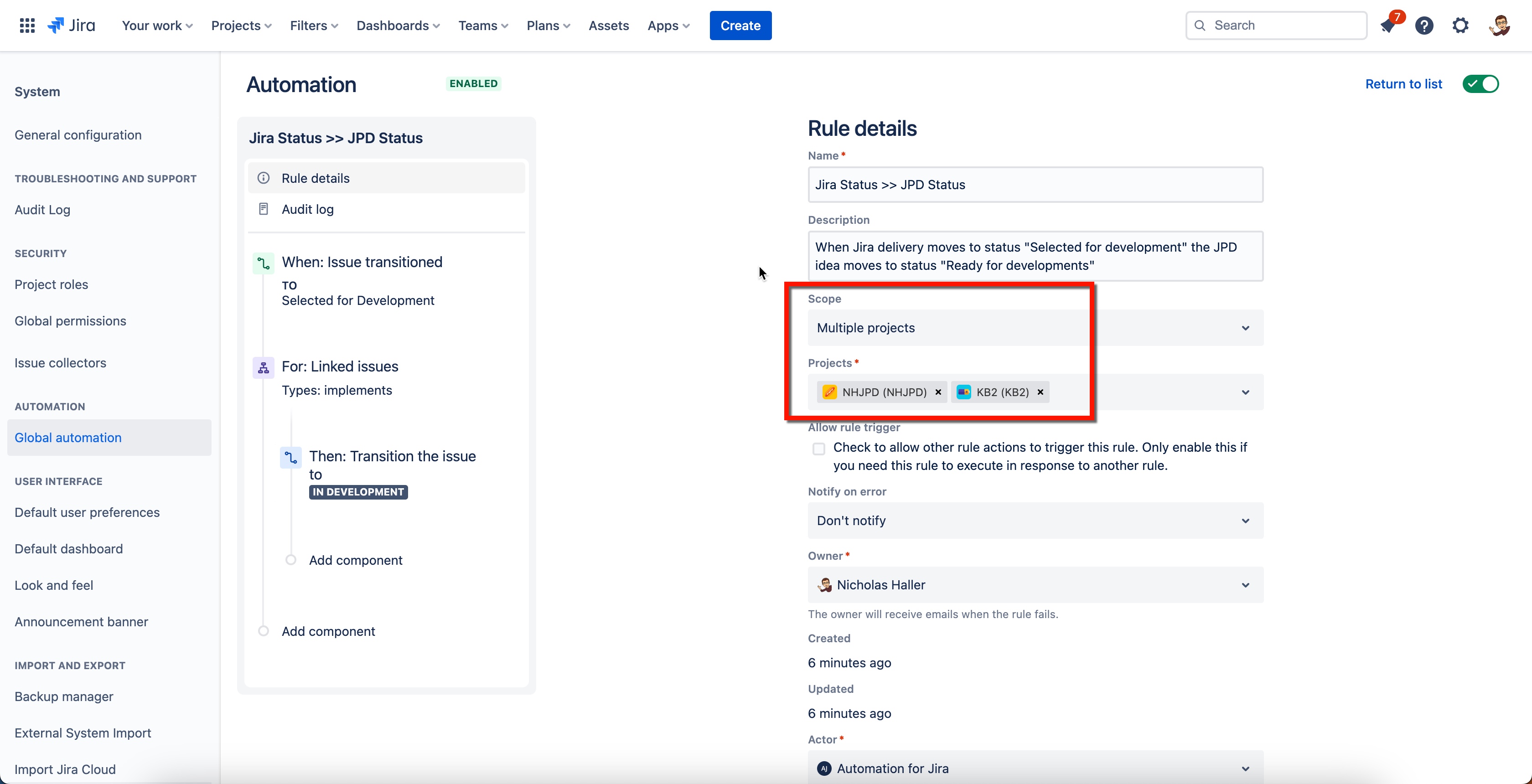Click the Jira logo

[x=71, y=25]
